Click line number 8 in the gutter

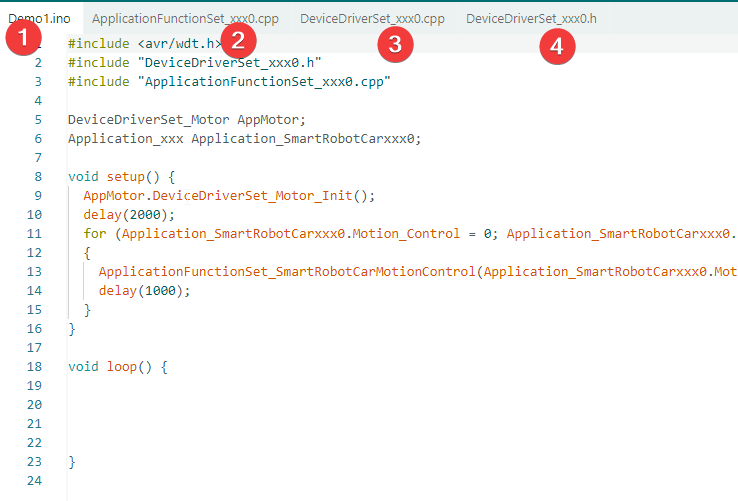pos(38,177)
